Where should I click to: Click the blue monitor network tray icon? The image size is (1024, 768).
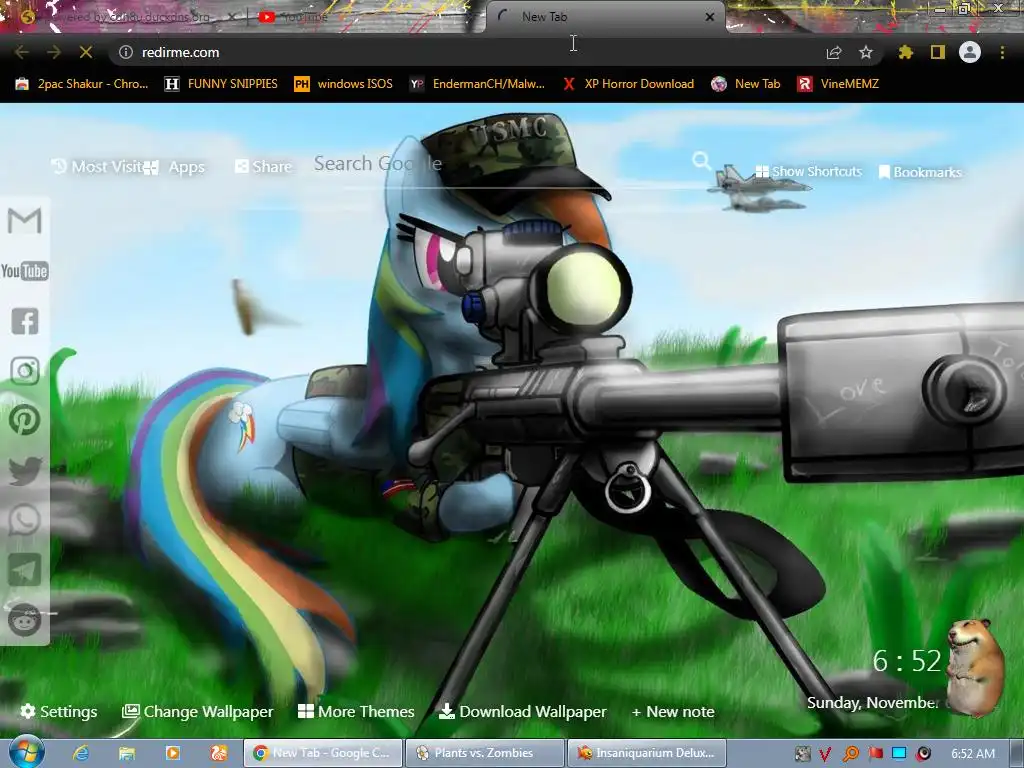(899, 754)
